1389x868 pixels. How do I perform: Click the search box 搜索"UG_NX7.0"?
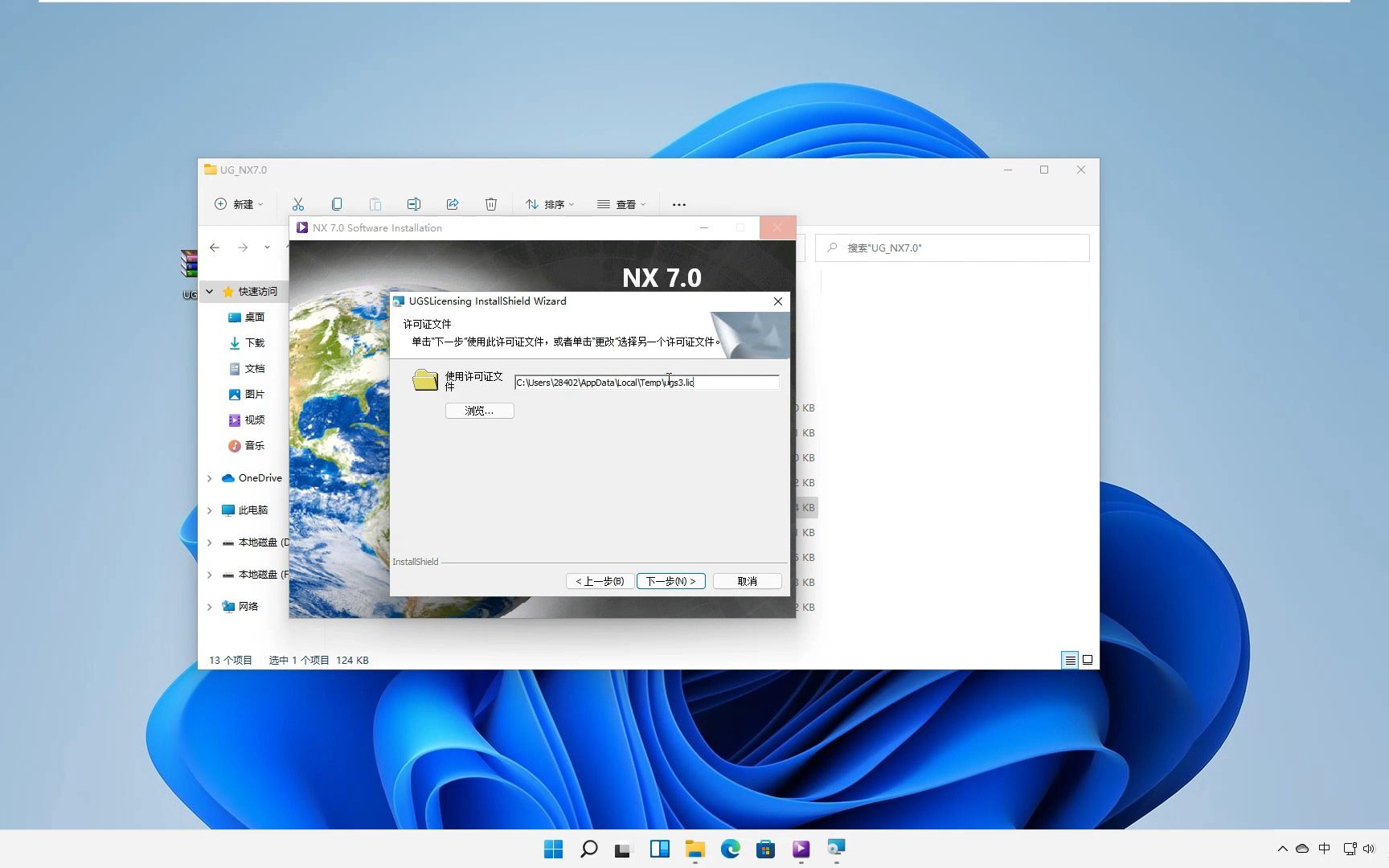[953, 248]
